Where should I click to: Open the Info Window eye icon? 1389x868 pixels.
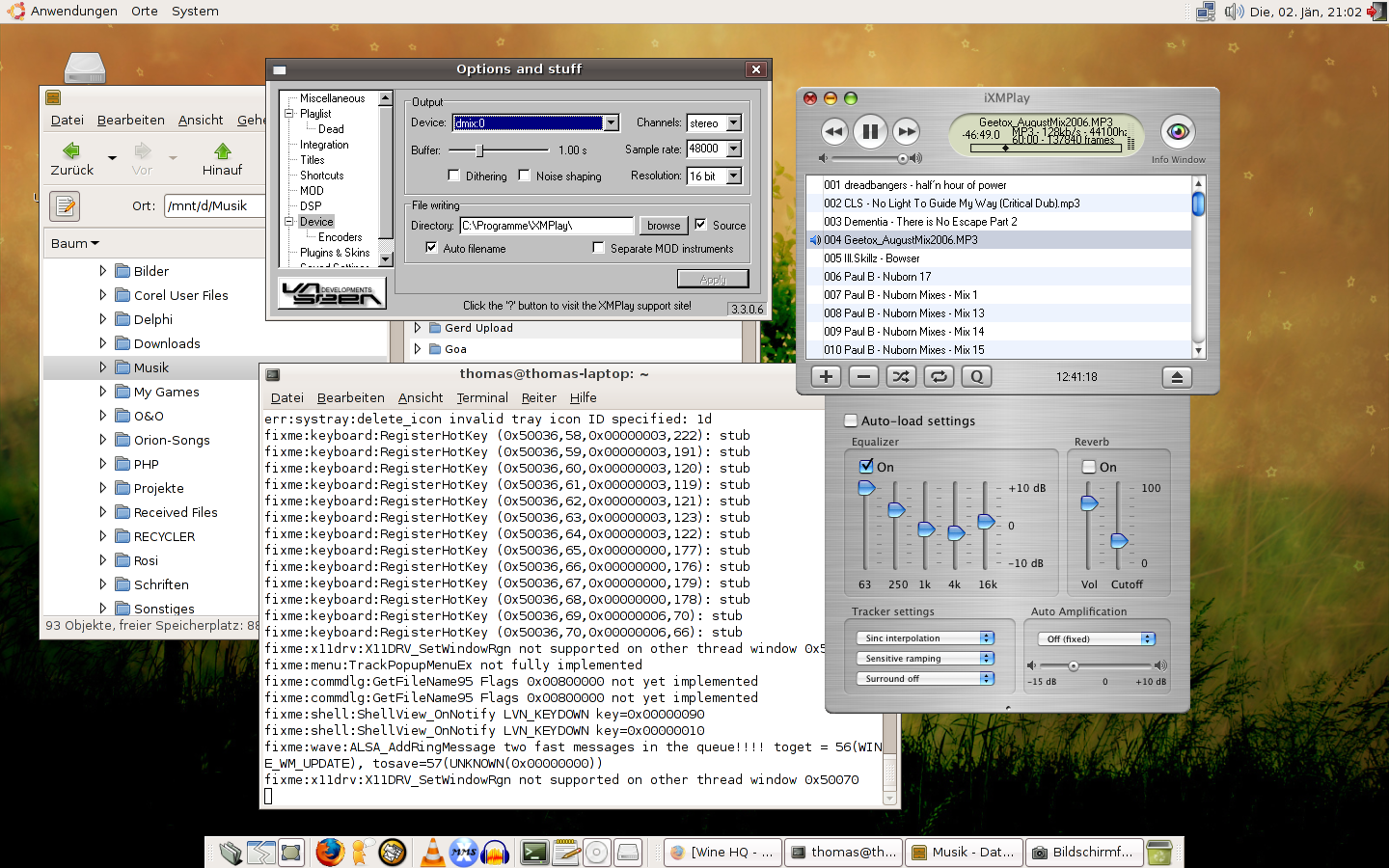coord(1177,131)
